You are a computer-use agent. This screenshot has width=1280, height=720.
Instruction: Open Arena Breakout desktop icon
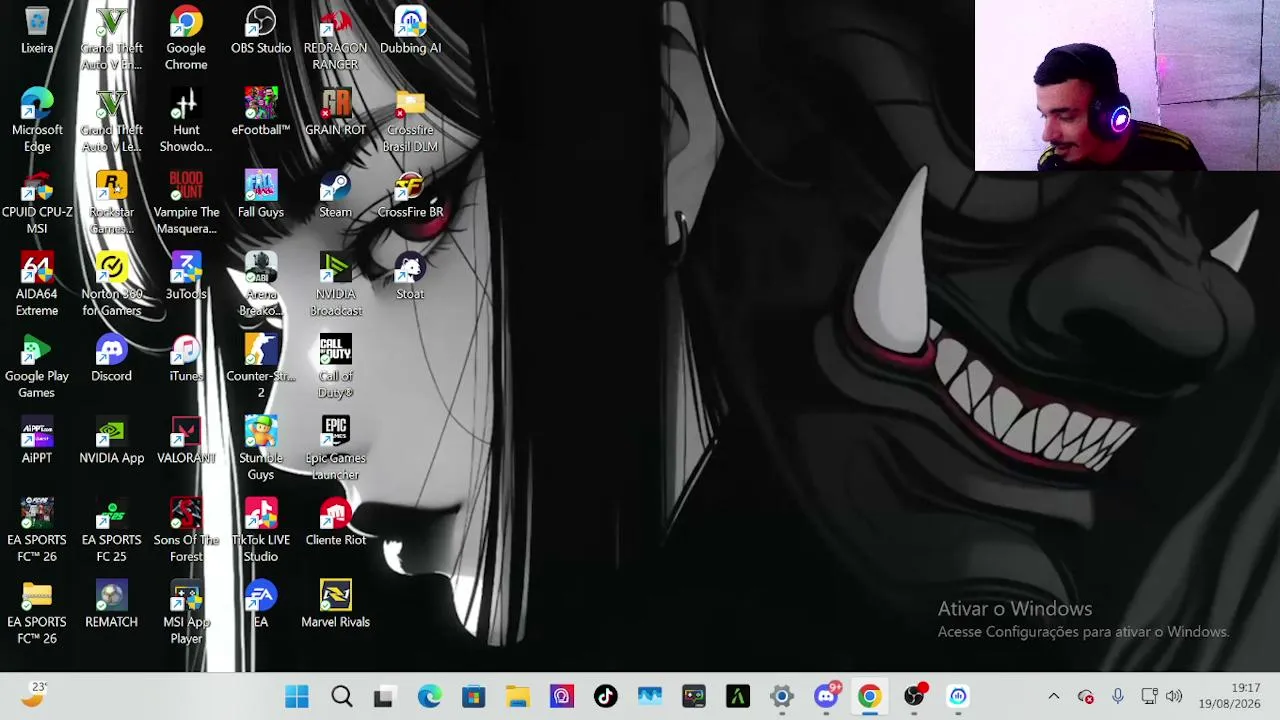click(x=261, y=285)
